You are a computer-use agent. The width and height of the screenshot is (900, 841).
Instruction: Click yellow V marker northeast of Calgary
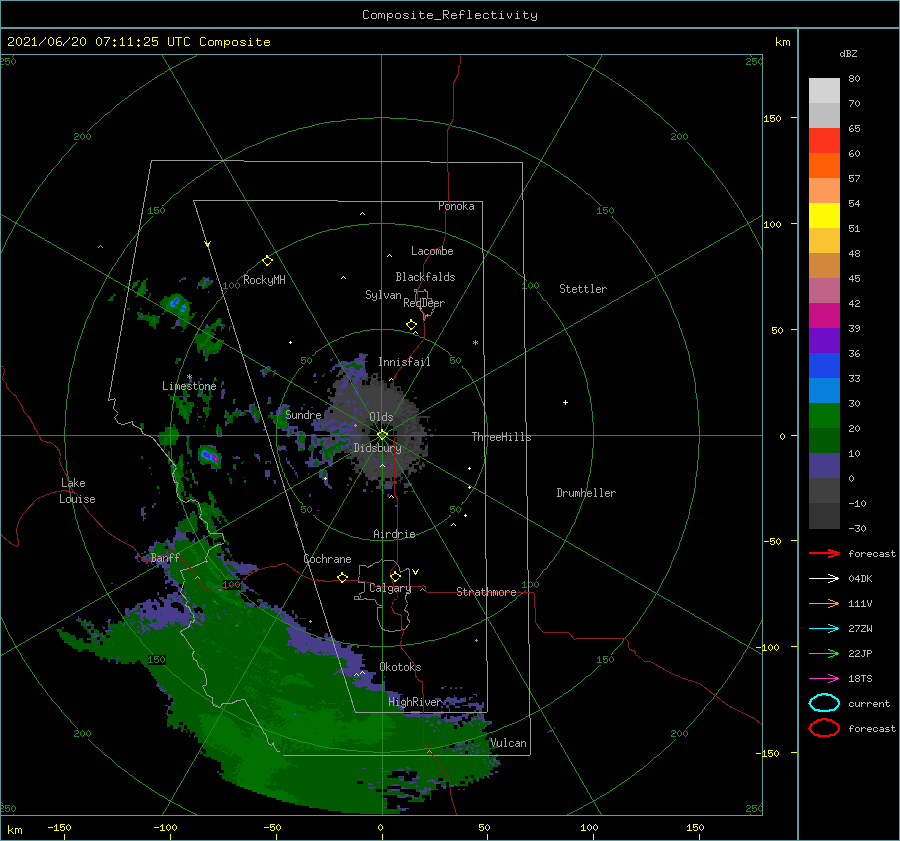[x=416, y=572]
